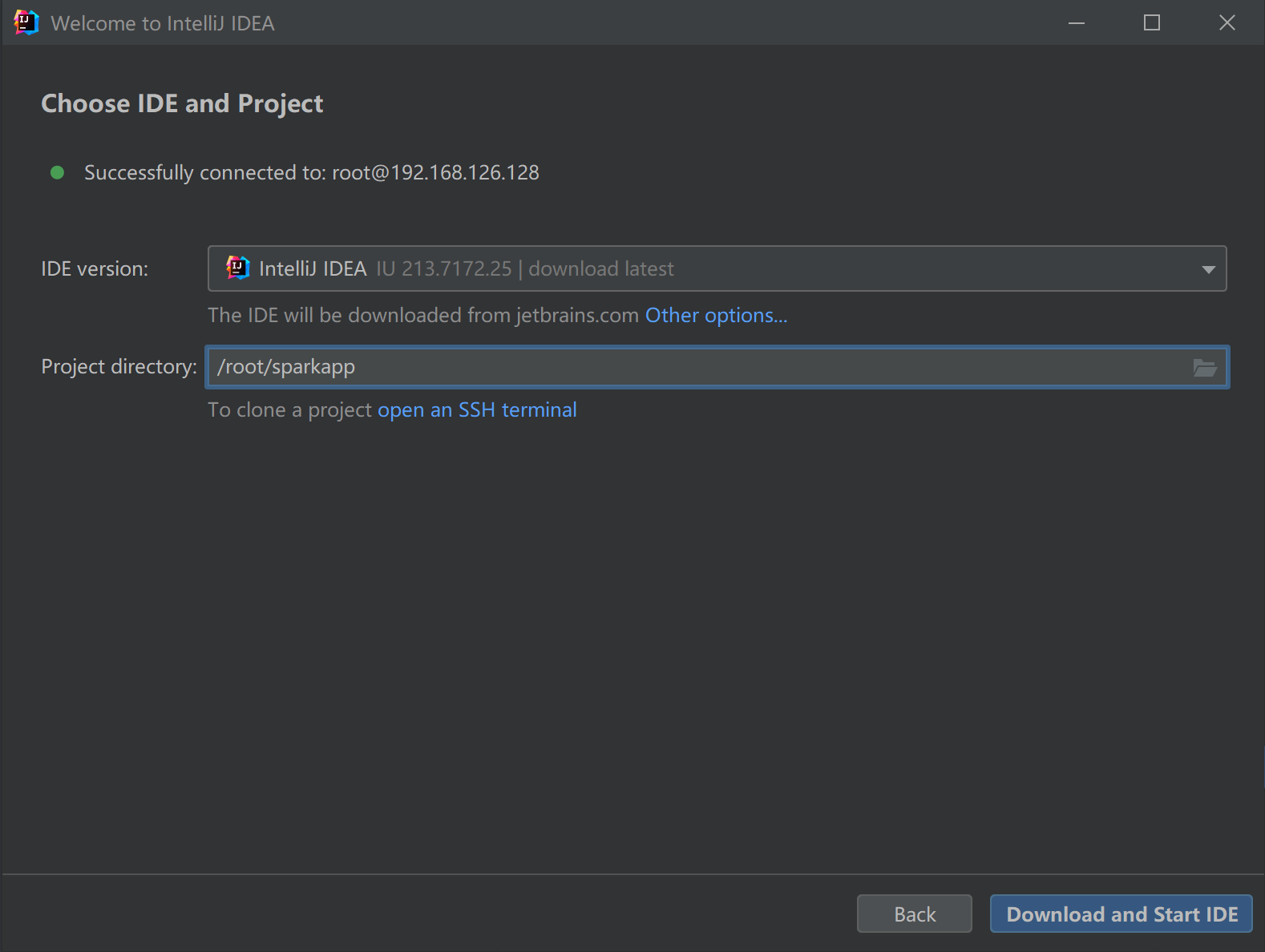This screenshot has height=952, width=1265.
Task: Click the 'Choose IDE and Project' heading
Action: pyautogui.click(x=182, y=103)
